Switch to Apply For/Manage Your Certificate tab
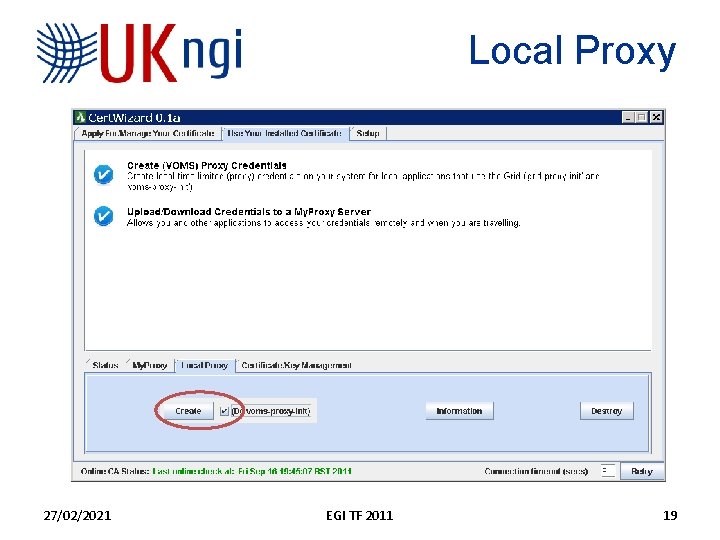This screenshot has width=720, height=540. pos(147,133)
